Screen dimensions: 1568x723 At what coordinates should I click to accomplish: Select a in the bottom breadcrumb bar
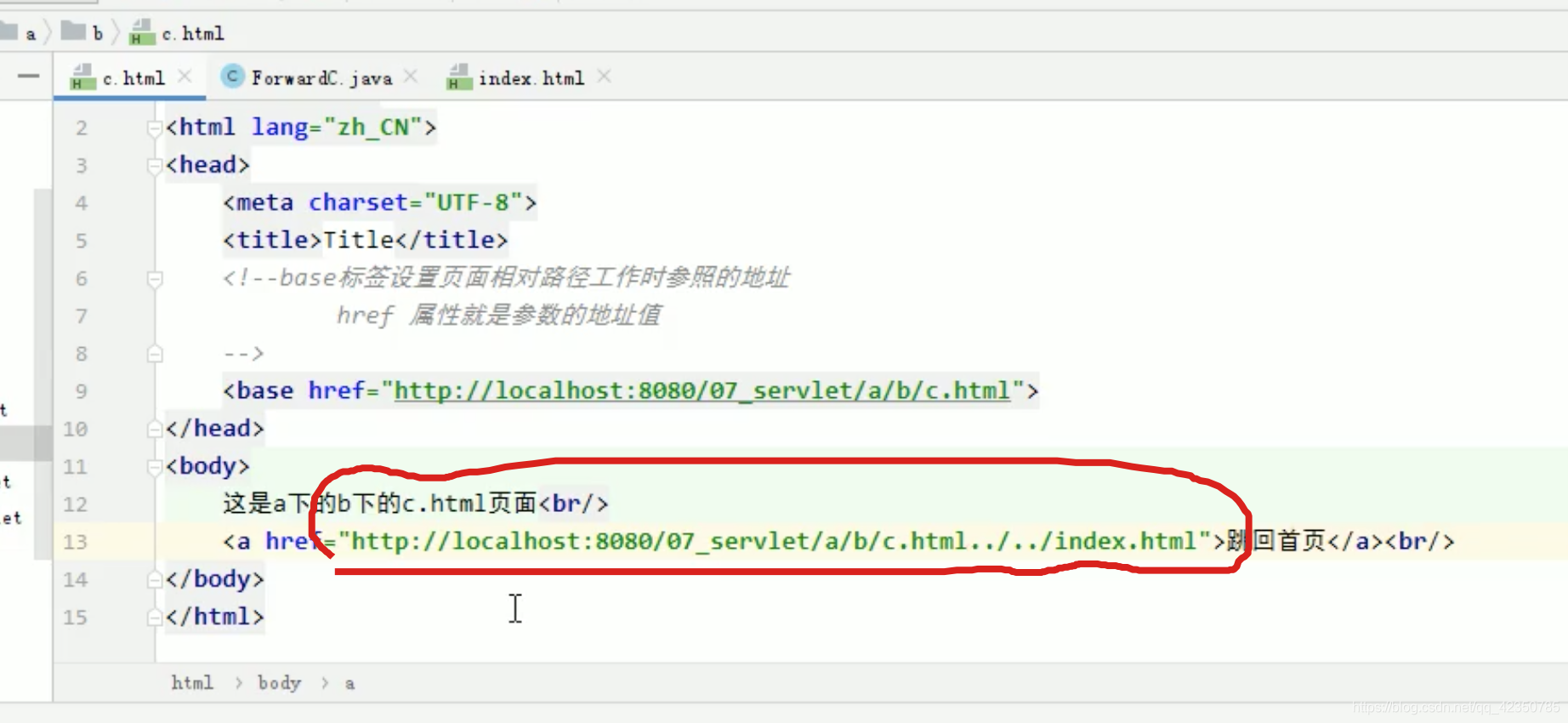pyautogui.click(x=349, y=683)
